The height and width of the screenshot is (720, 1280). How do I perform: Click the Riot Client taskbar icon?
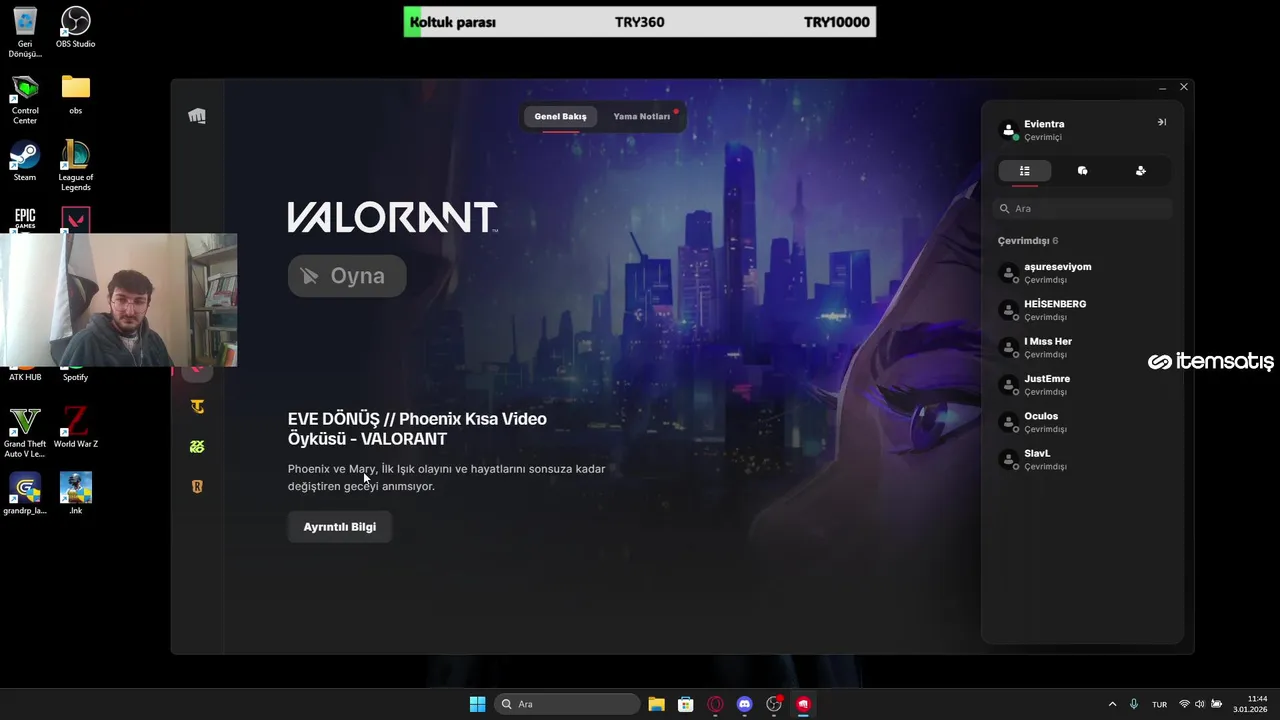click(x=803, y=704)
